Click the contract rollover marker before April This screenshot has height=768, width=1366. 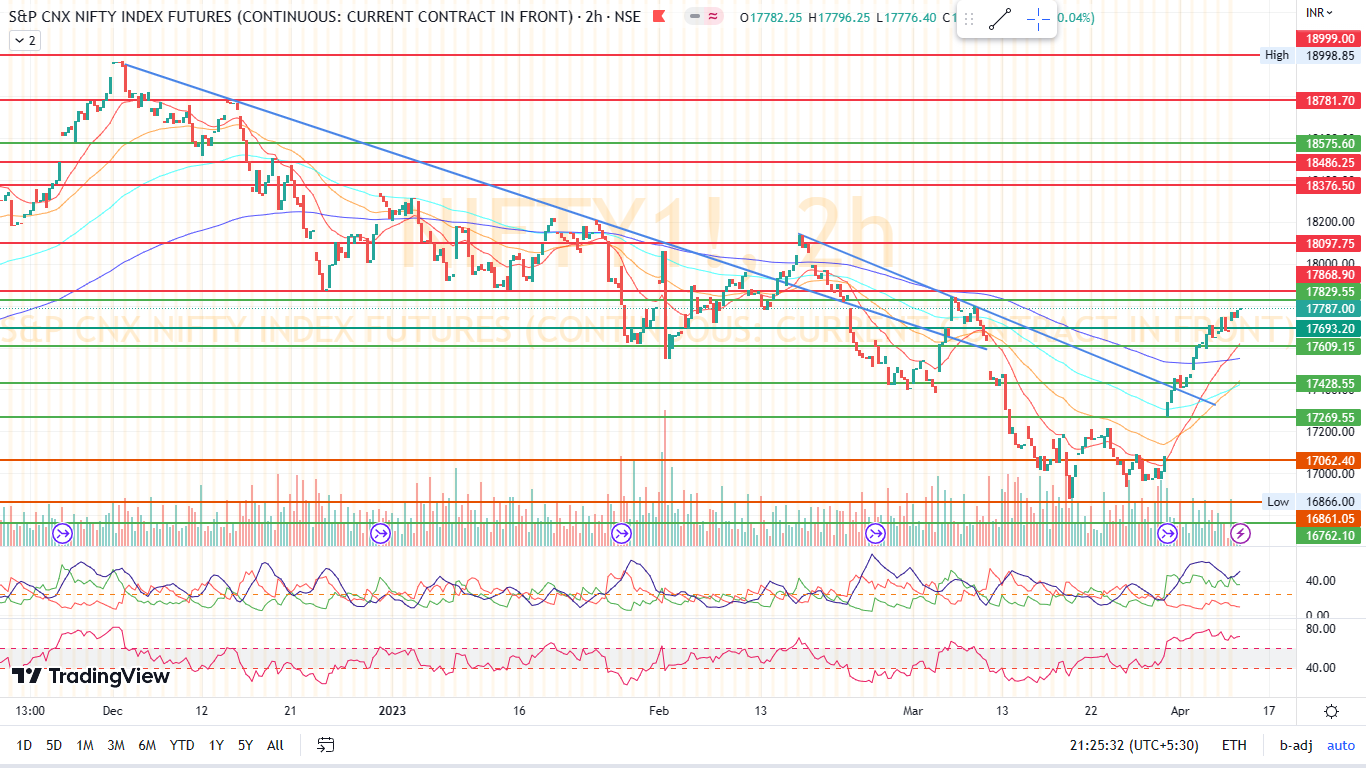tap(1167, 534)
